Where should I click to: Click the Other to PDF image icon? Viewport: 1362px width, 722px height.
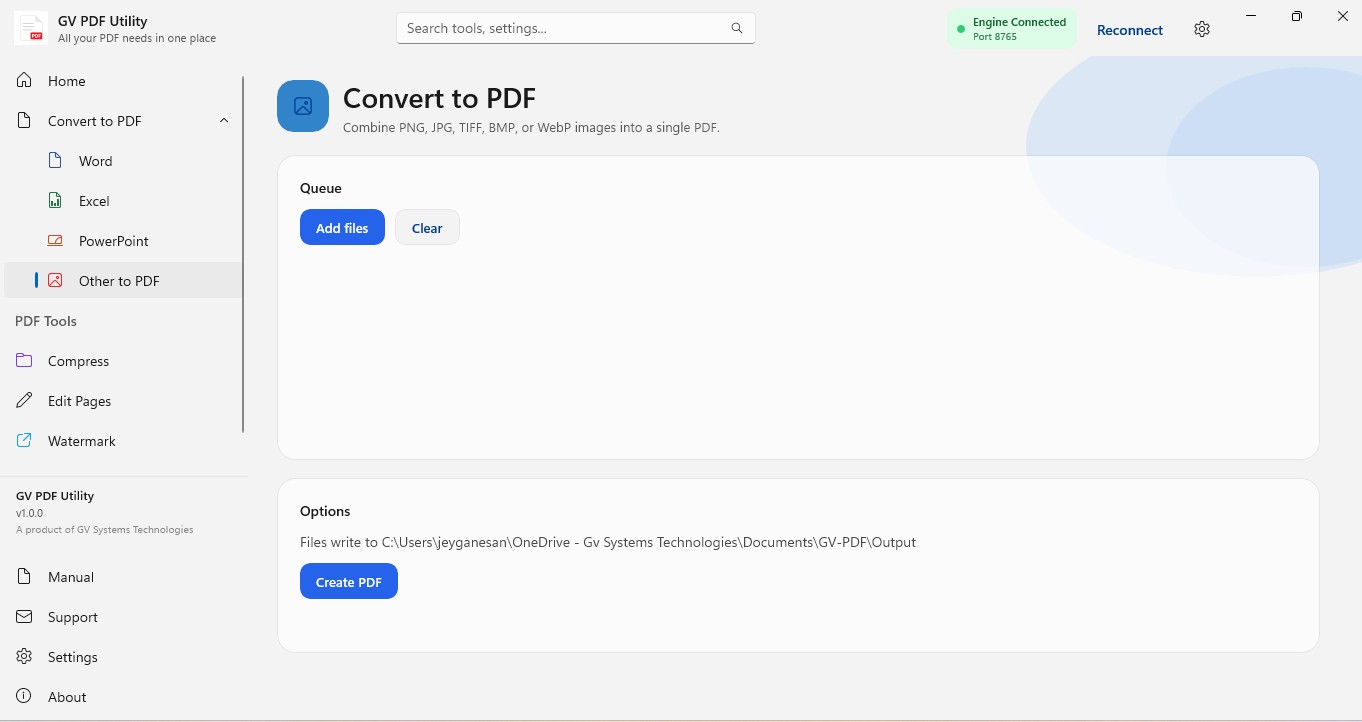pos(55,280)
